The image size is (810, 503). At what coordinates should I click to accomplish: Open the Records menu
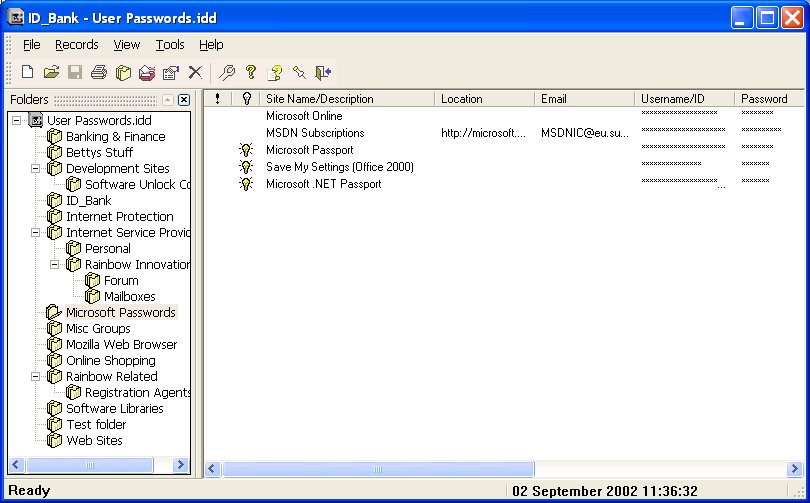[x=76, y=45]
